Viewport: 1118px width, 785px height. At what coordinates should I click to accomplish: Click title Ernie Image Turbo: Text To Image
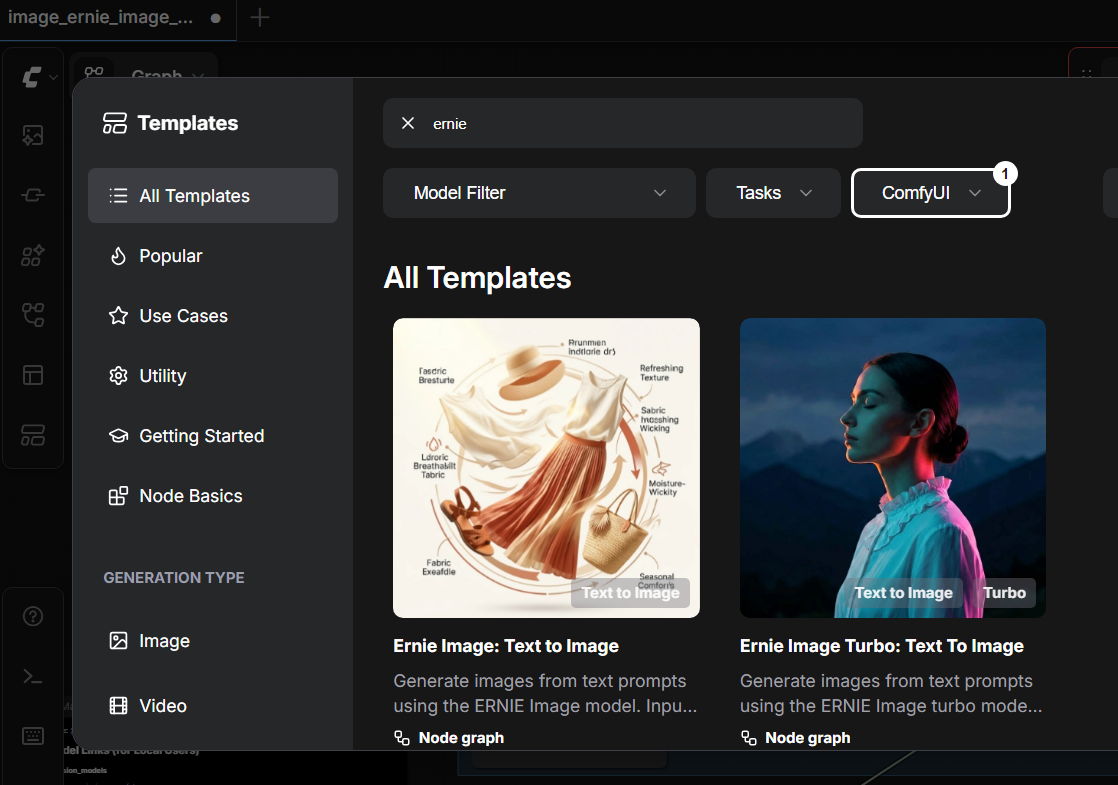click(x=881, y=645)
